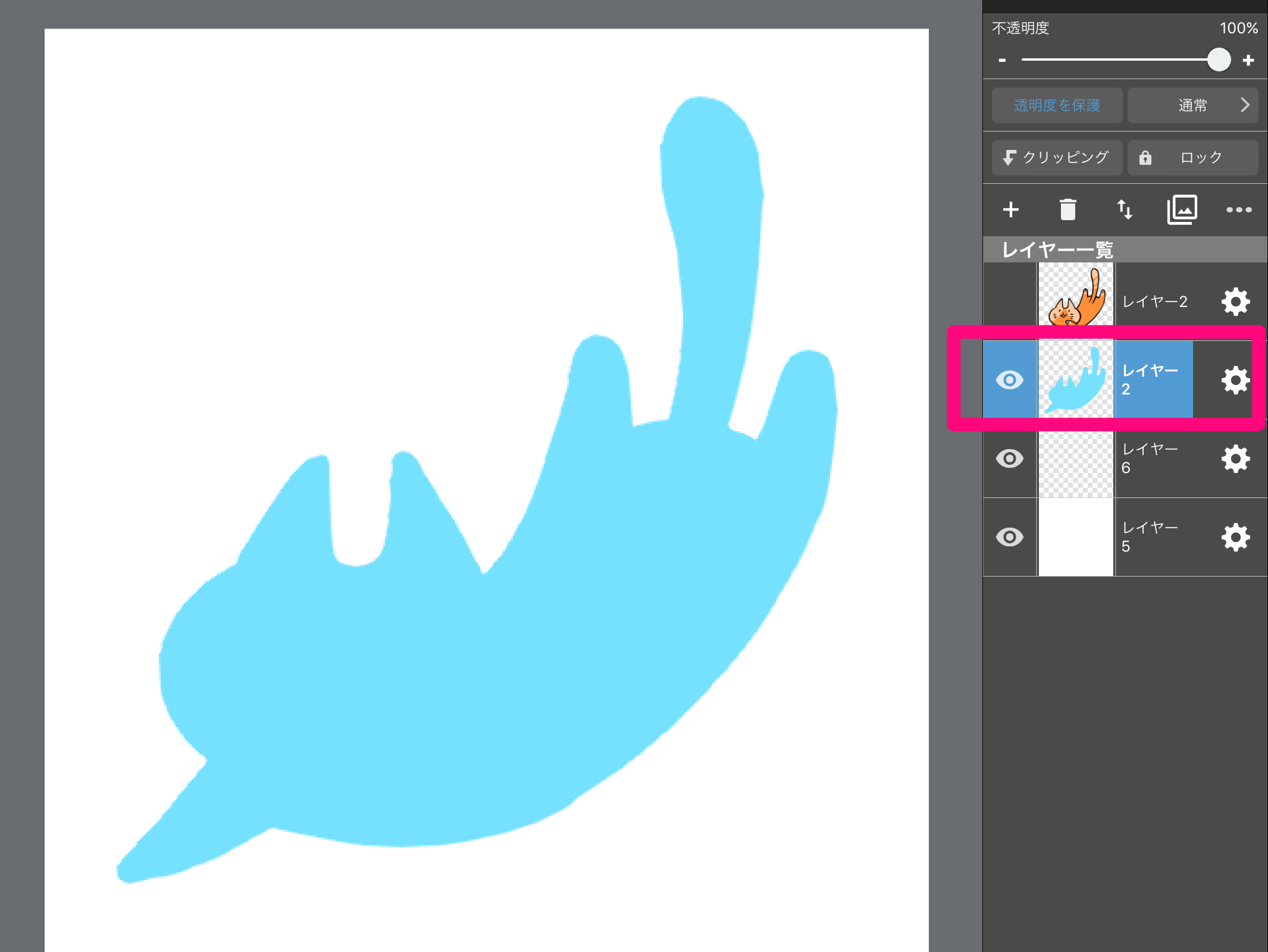
Task: Select the blue silhouette layer thumbnail
Action: coord(1076,380)
